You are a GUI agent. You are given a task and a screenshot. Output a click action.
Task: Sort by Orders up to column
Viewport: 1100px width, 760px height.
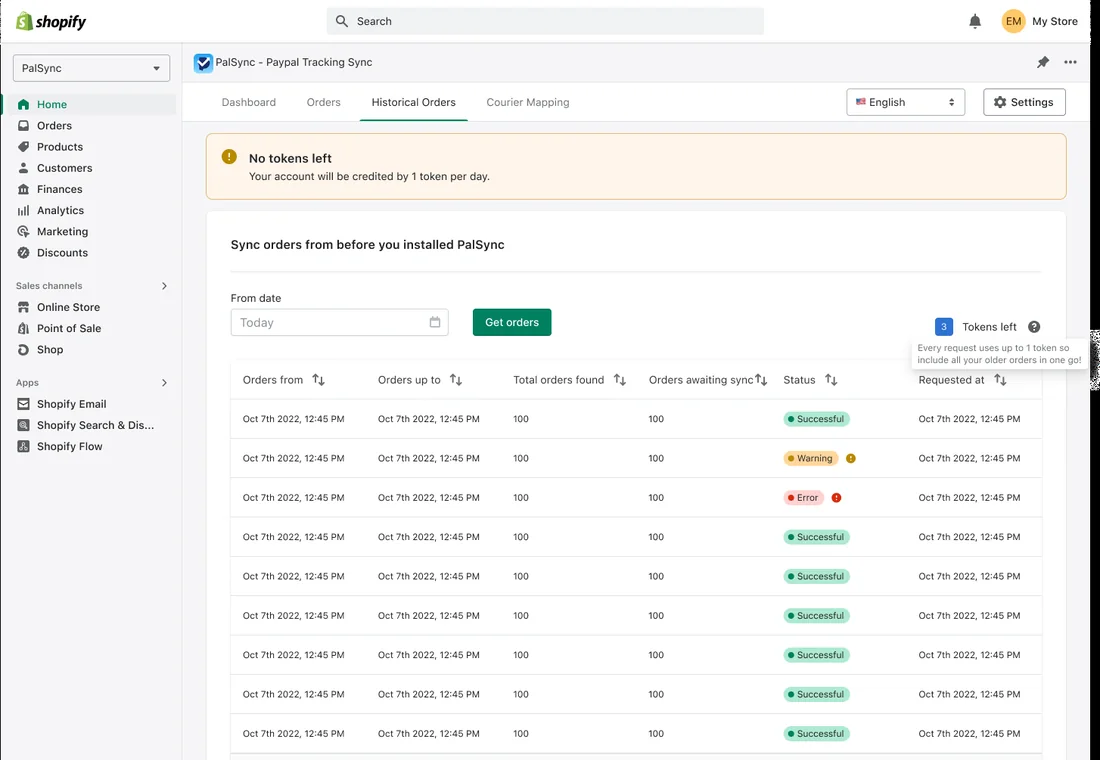(x=456, y=380)
